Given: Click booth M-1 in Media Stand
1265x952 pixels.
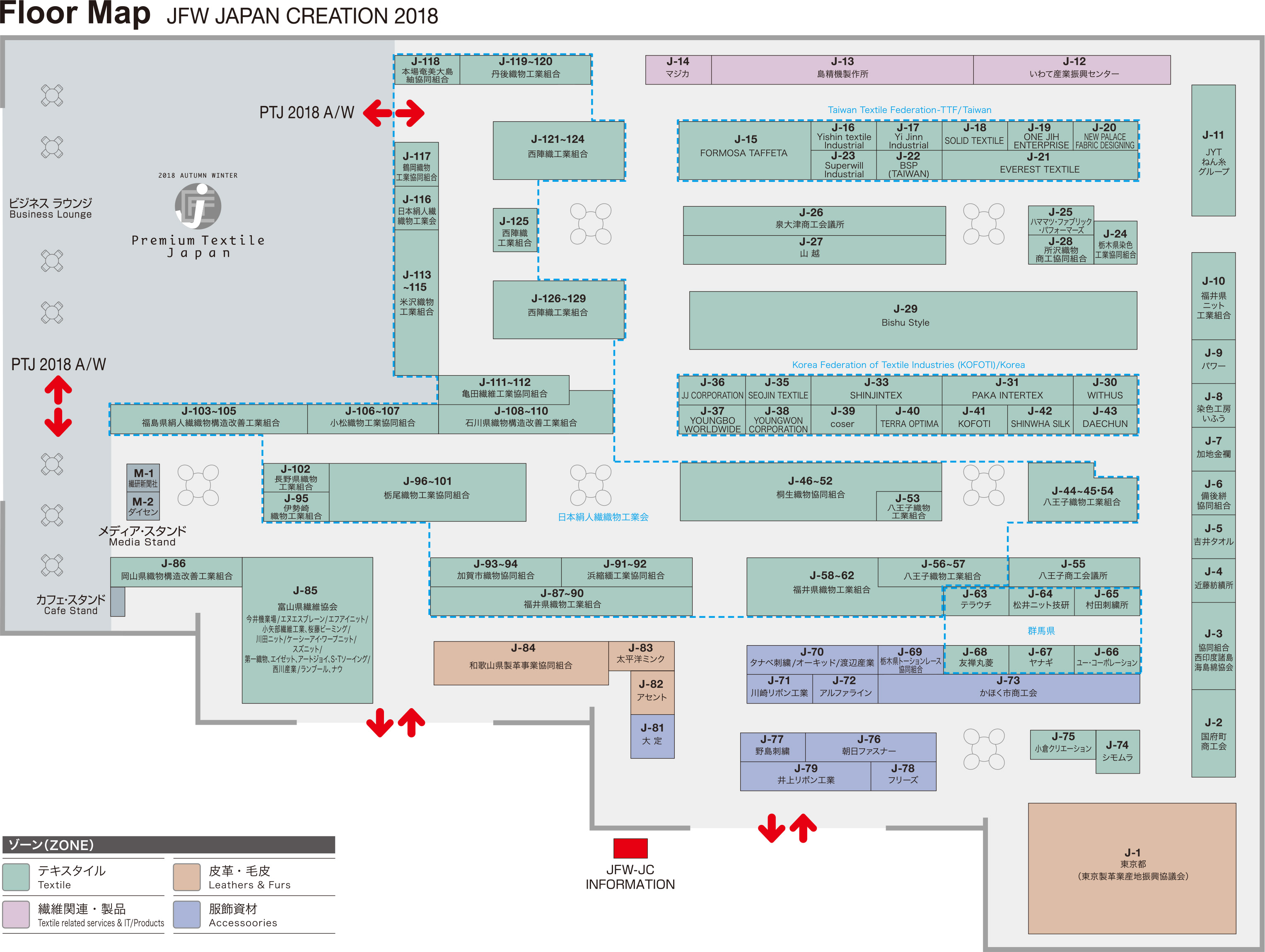Looking at the screenshot, I should click(143, 478).
